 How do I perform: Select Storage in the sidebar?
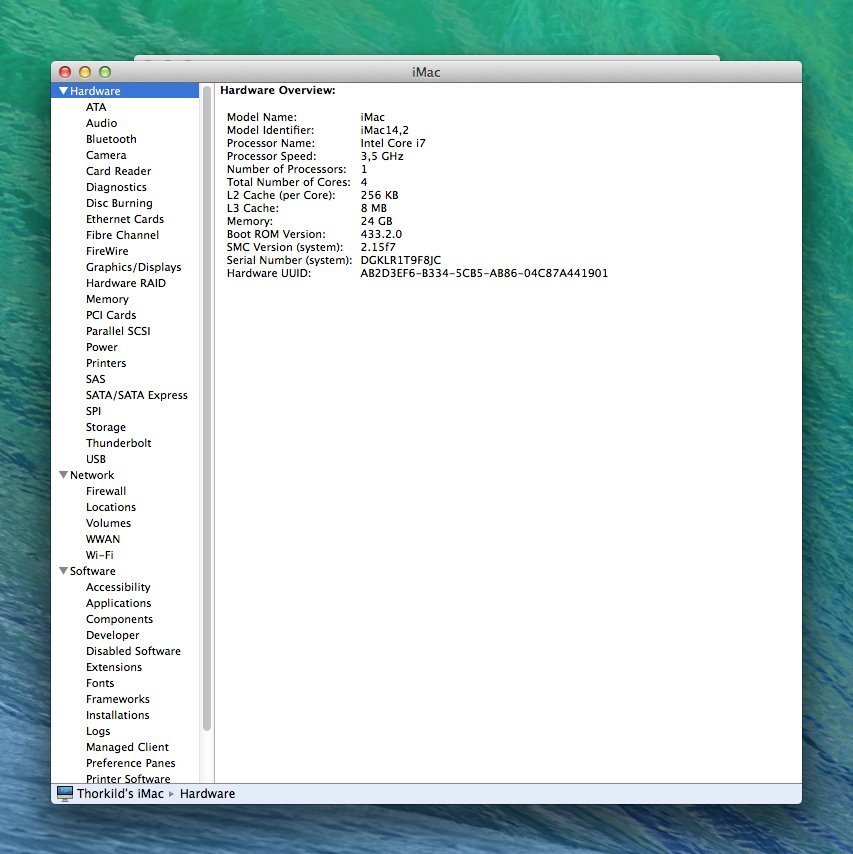coord(106,428)
